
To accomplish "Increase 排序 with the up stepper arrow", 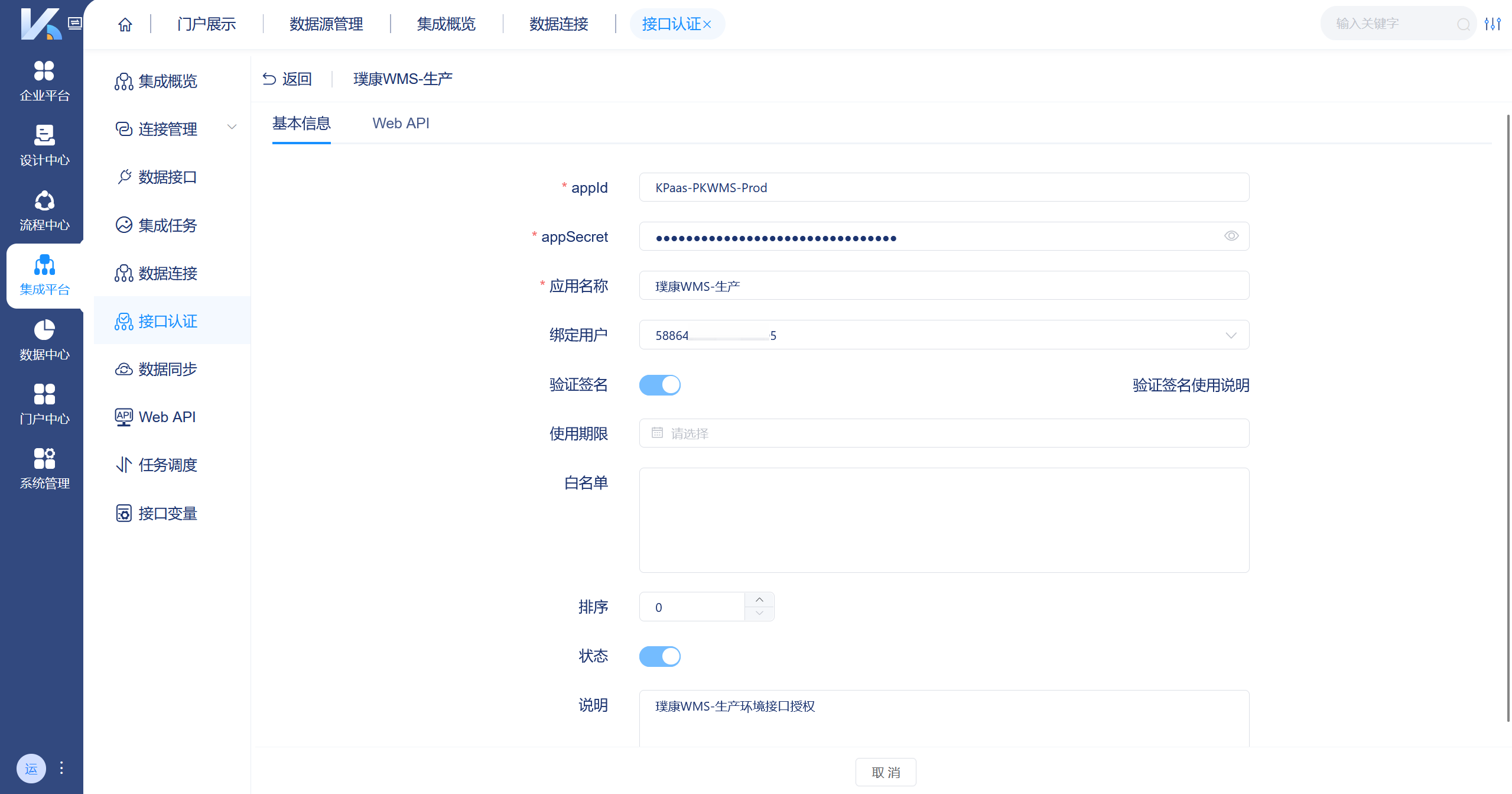I will 760,600.
